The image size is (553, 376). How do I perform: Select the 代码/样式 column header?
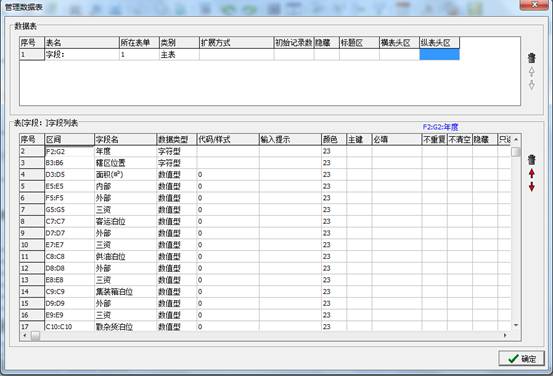228,140
